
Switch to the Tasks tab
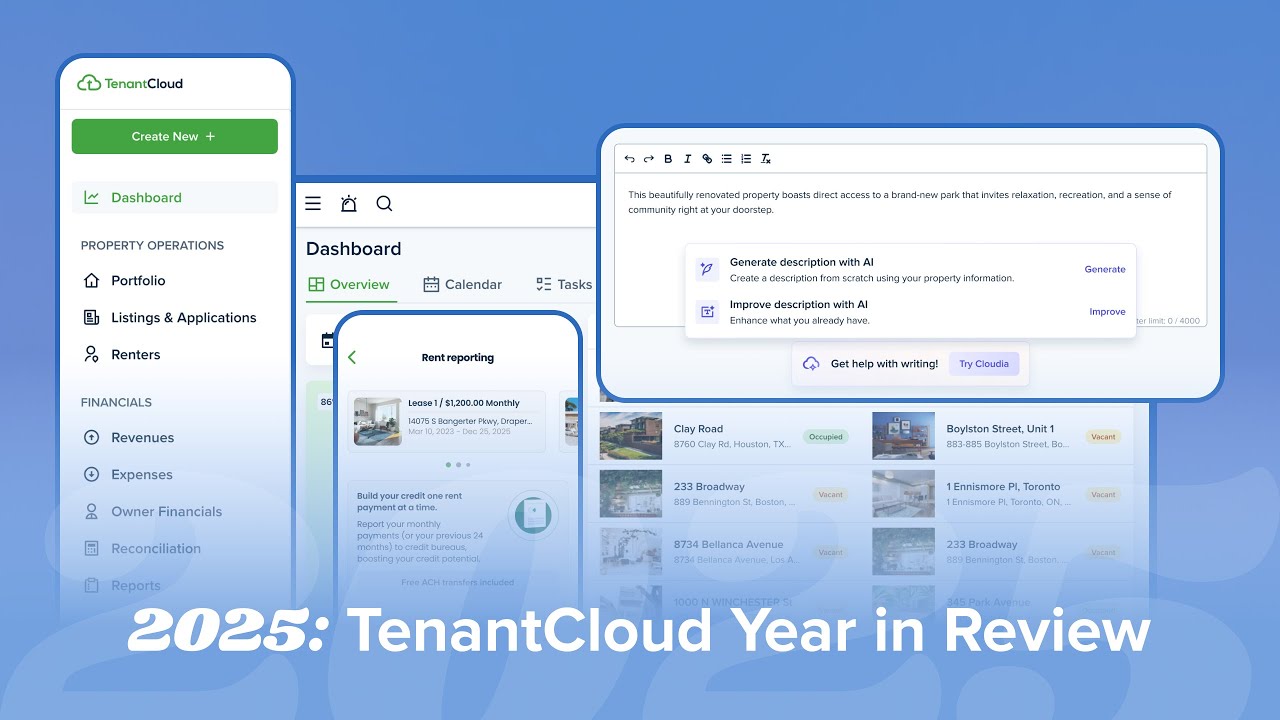[x=564, y=285]
